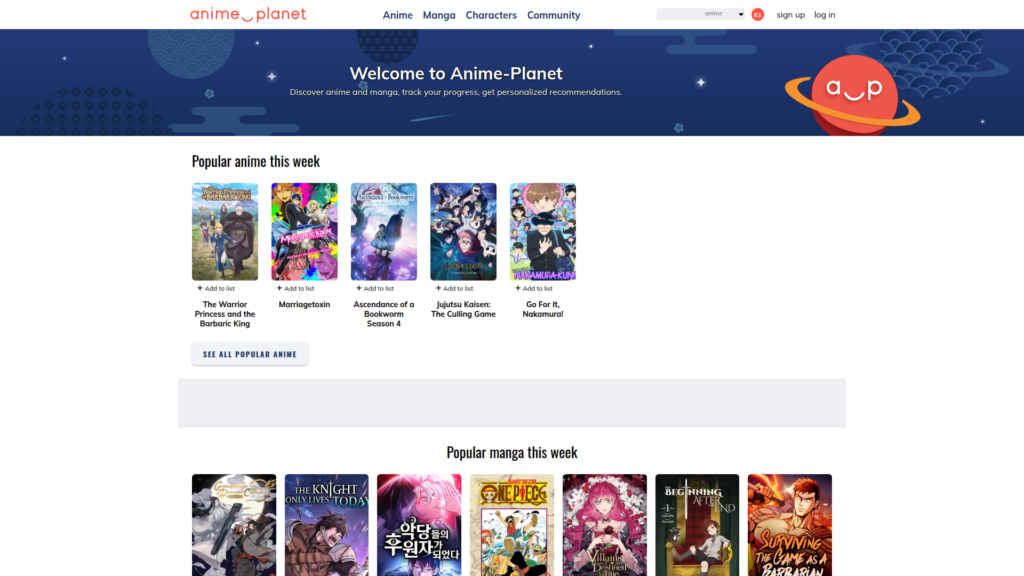Open the Manga menu in navigation
The image size is (1024, 576).
439,15
